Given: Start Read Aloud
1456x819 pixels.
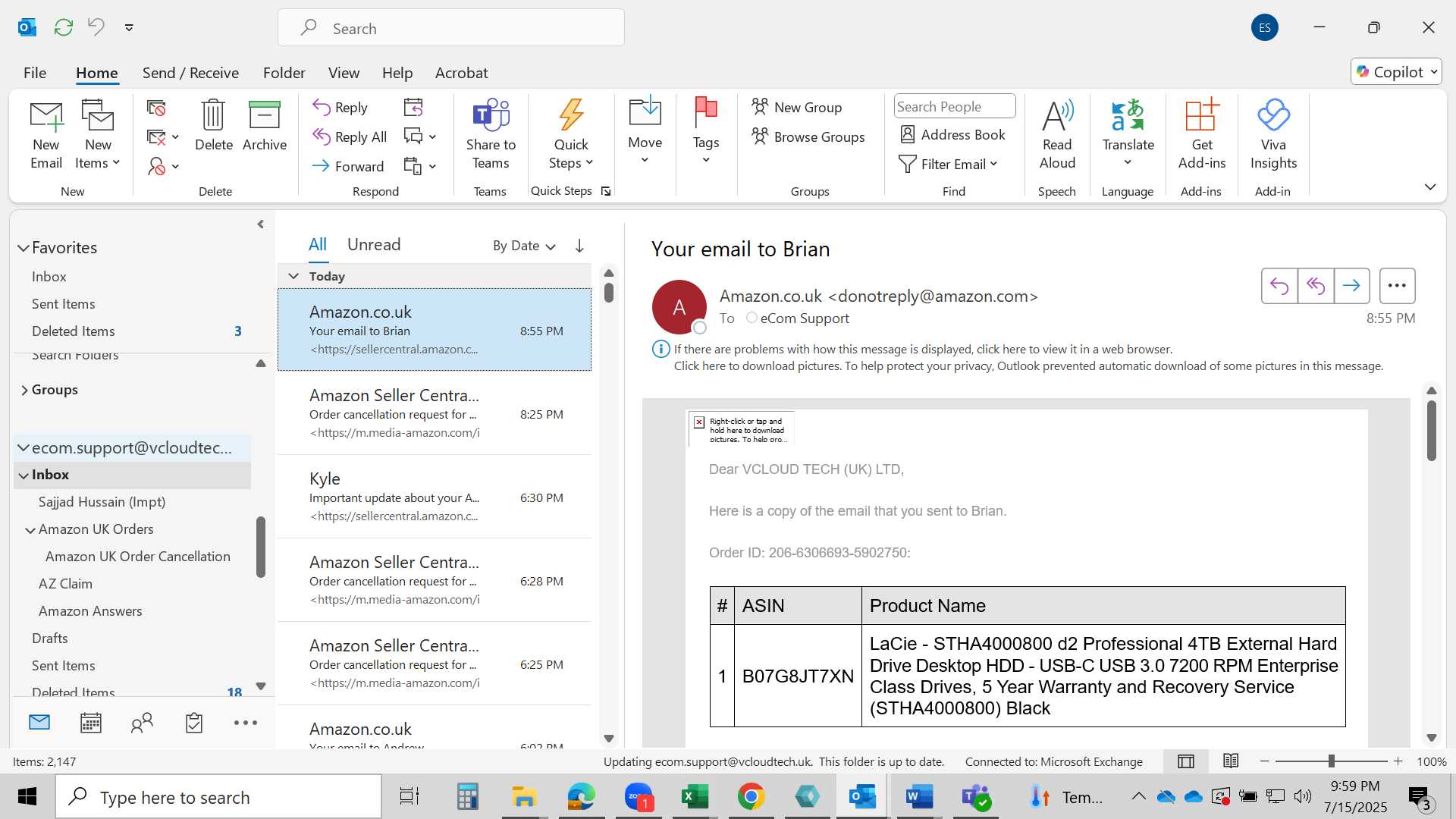Looking at the screenshot, I should (x=1057, y=135).
